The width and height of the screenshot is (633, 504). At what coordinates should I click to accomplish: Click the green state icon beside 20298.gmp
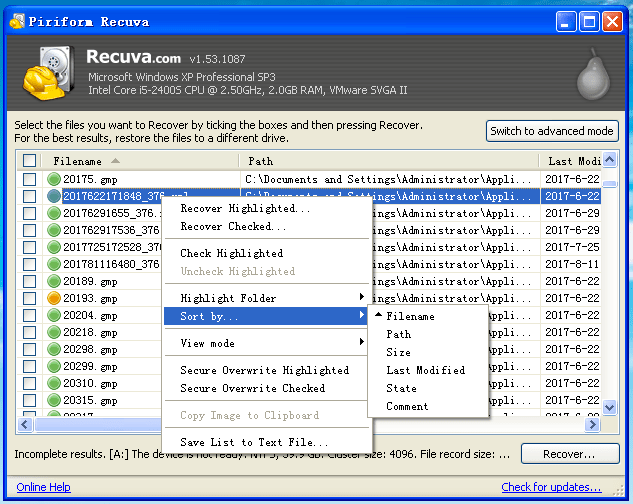[x=54, y=349]
